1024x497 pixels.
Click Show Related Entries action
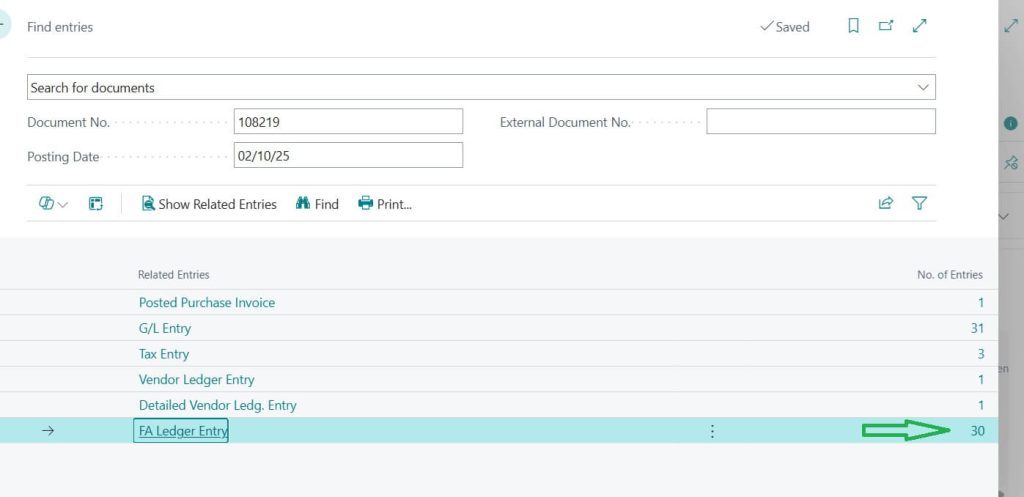[x=209, y=204]
